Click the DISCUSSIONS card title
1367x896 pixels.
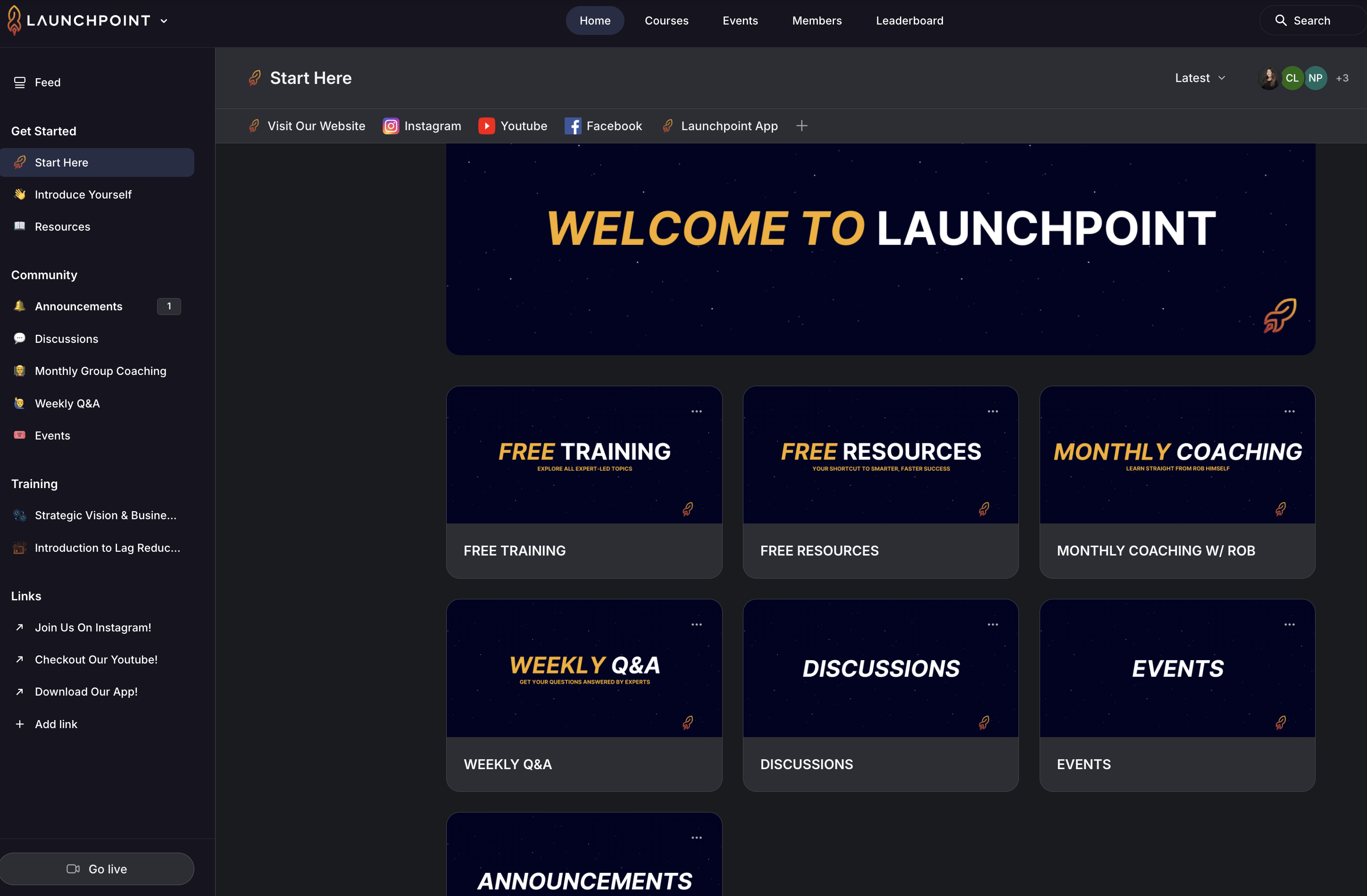coord(807,764)
